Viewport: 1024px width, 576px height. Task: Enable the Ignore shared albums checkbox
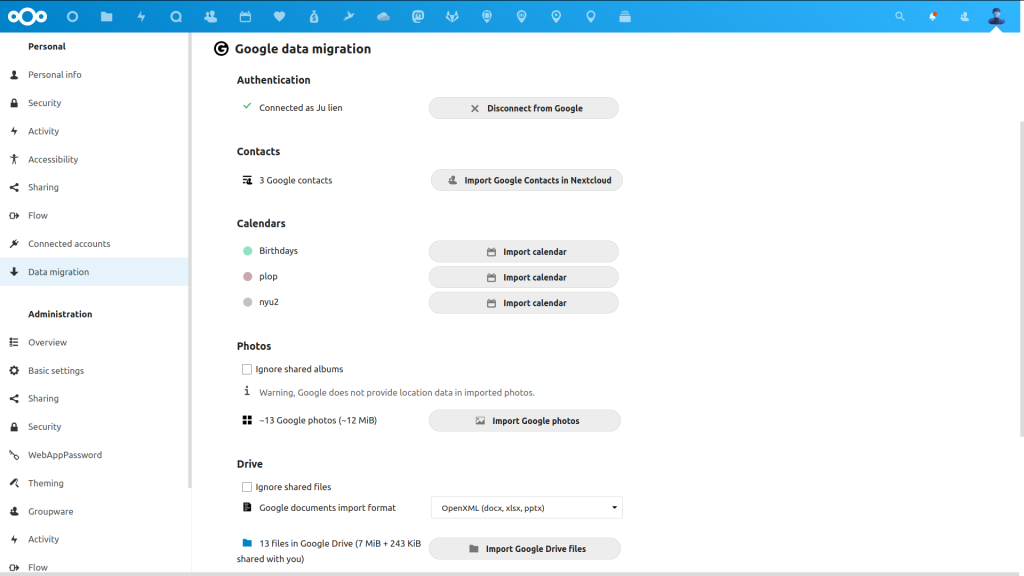[x=246, y=368]
